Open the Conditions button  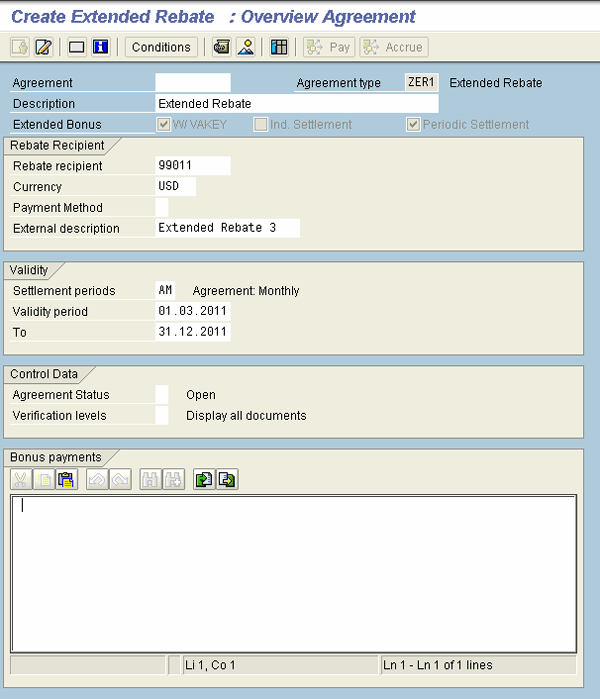coord(161,47)
